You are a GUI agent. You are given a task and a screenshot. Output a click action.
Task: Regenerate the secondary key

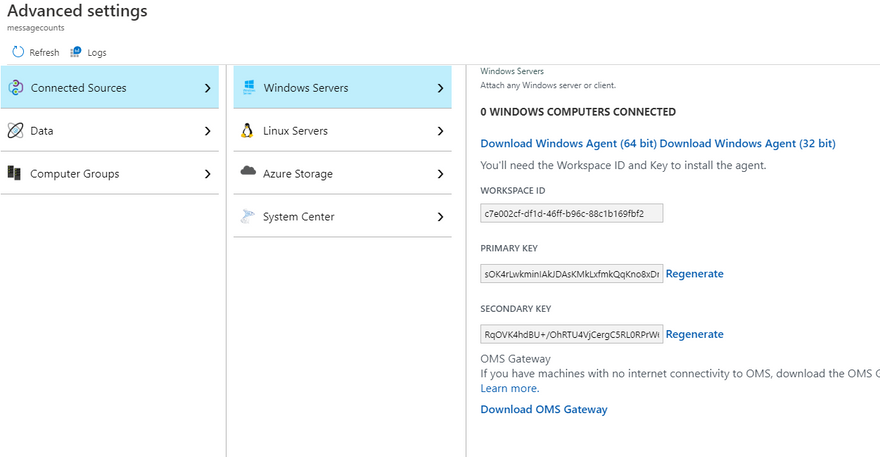pos(694,334)
